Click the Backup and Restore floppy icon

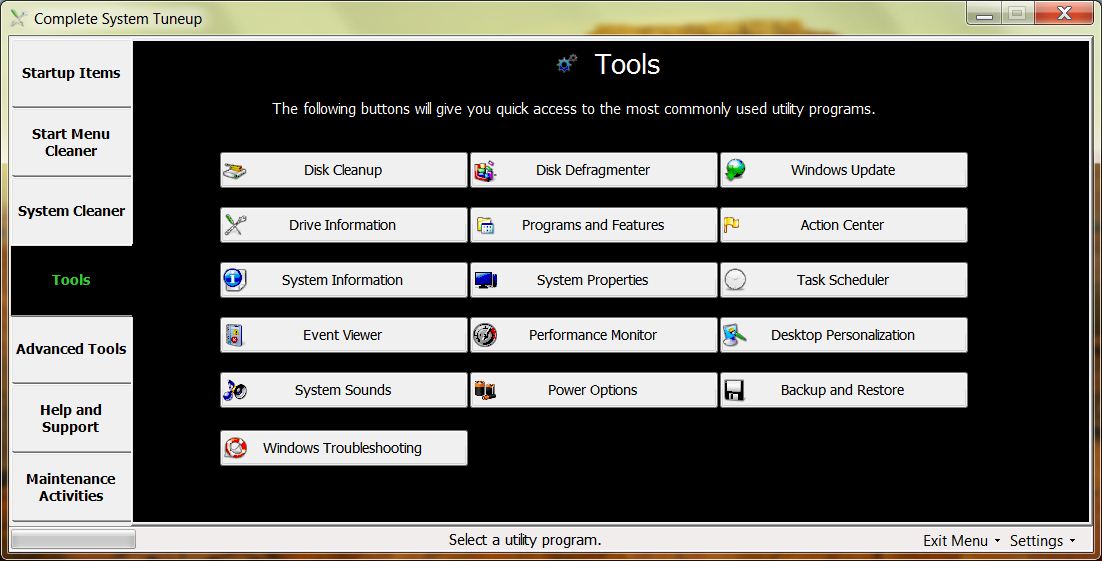(735, 390)
